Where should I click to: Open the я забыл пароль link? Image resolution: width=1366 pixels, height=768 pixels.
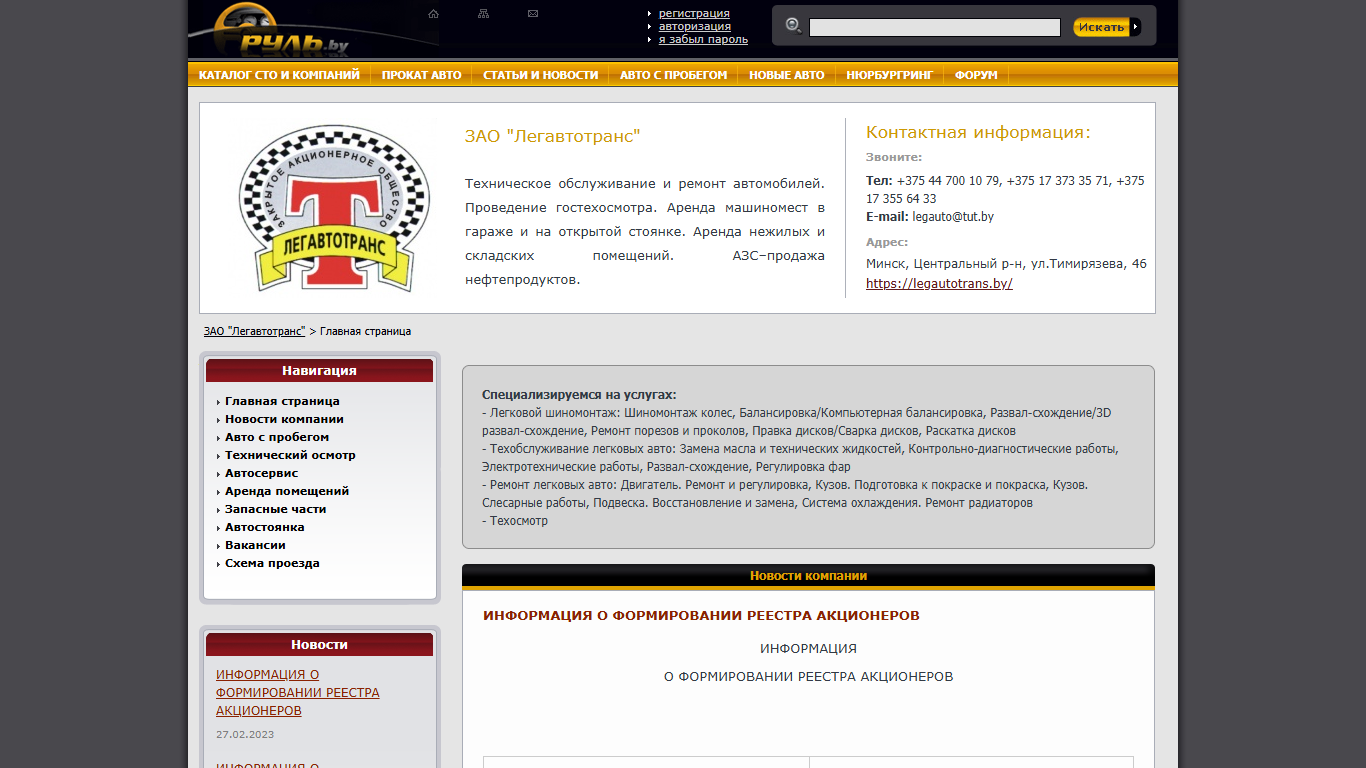(703, 39)
